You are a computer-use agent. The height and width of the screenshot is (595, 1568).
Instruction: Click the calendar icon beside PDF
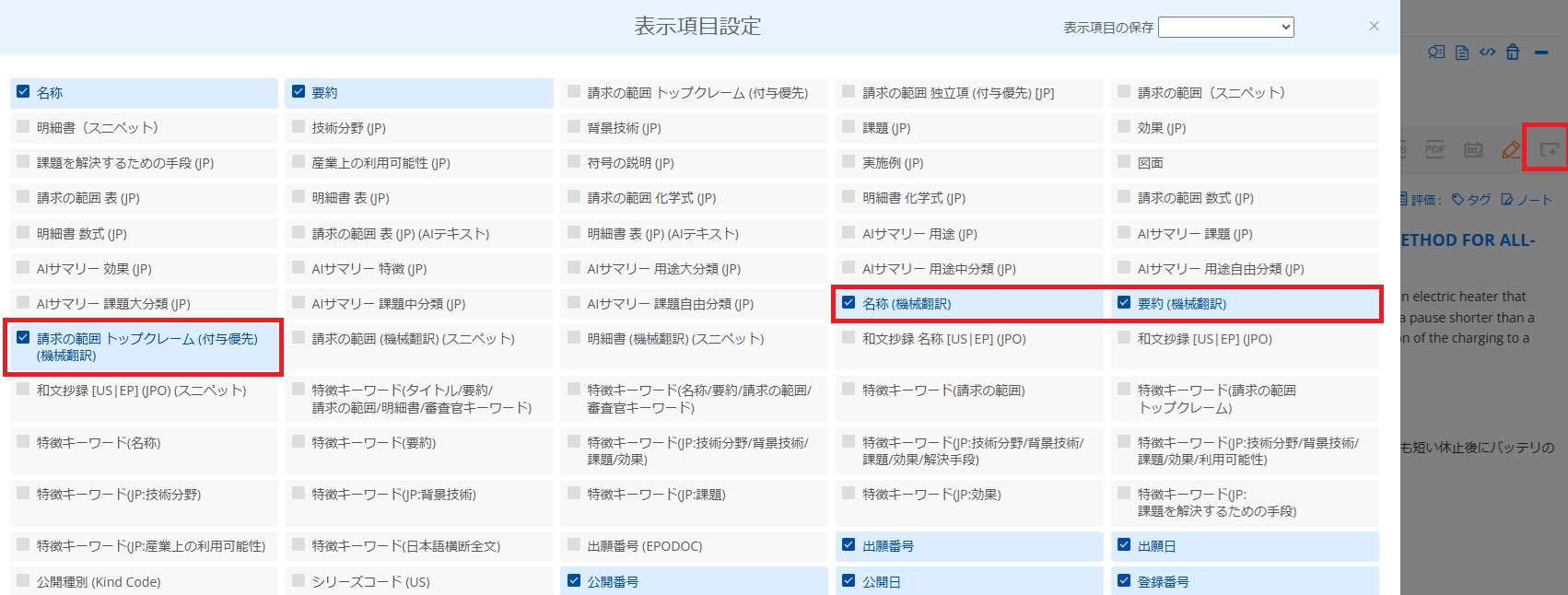click(x=1473, y=149)
